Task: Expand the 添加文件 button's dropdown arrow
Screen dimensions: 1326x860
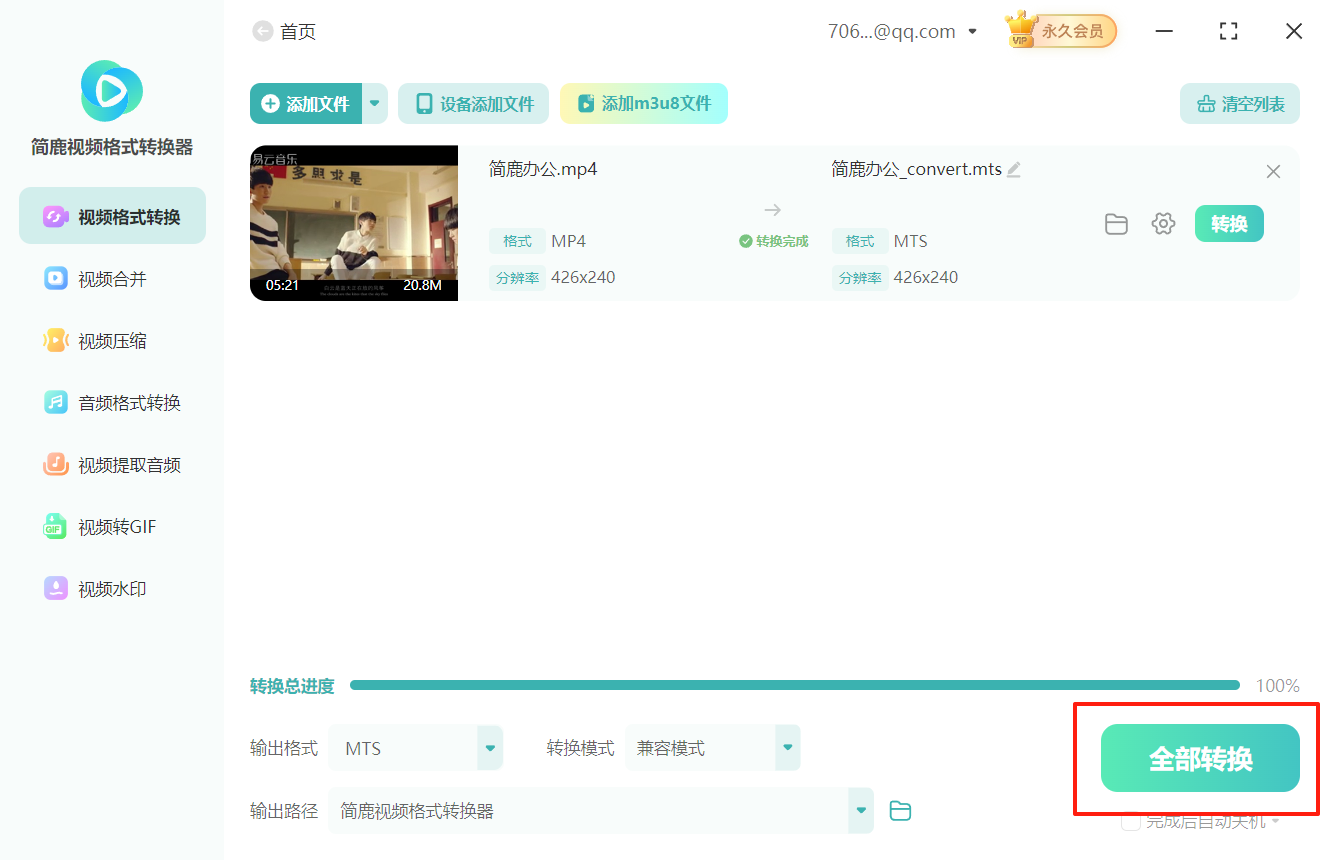Action: tap(374, 103)
